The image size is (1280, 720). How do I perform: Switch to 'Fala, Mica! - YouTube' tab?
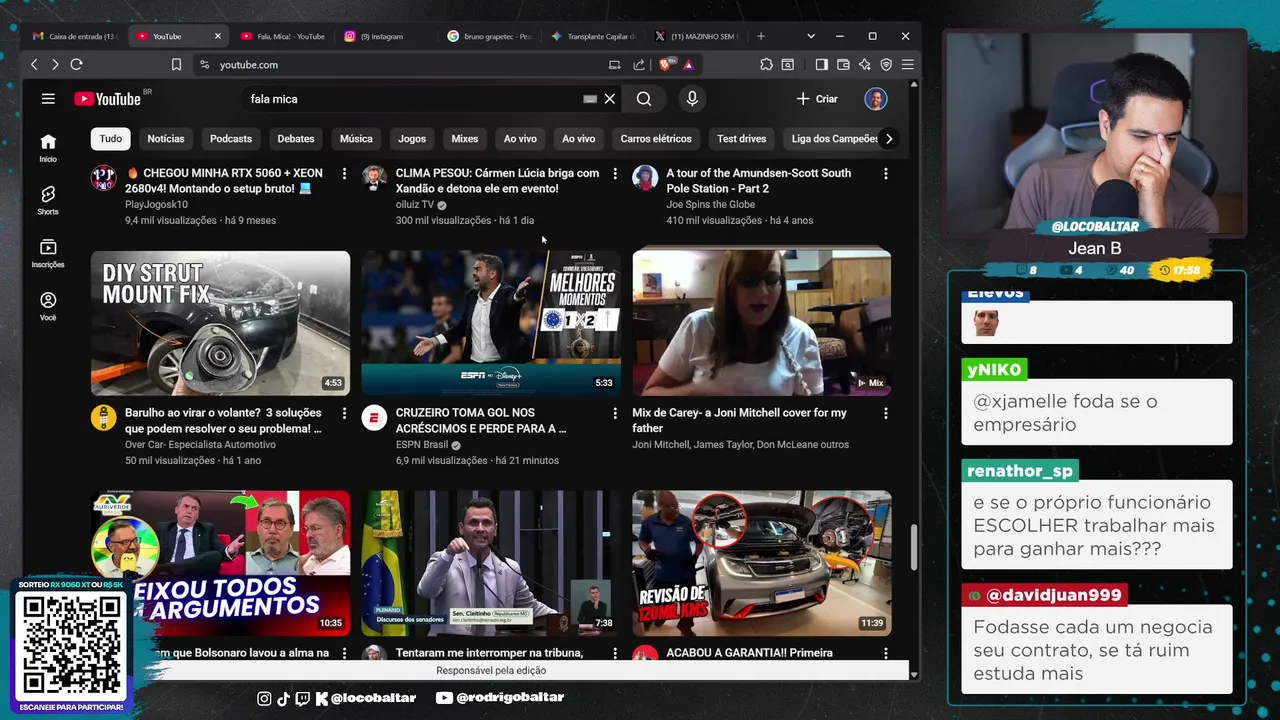click(282, 36)
